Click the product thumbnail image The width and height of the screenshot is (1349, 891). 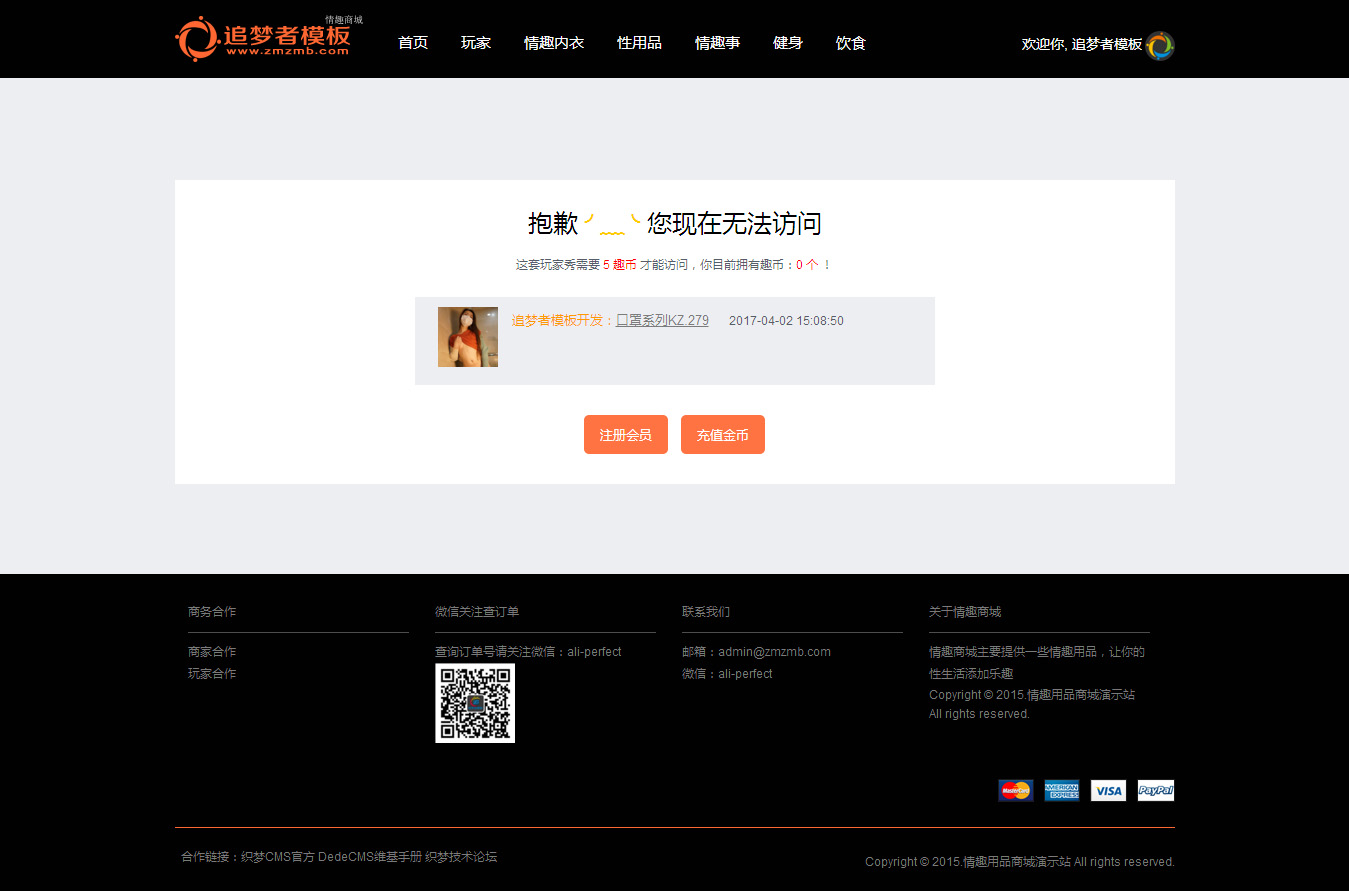coord(467,337)
